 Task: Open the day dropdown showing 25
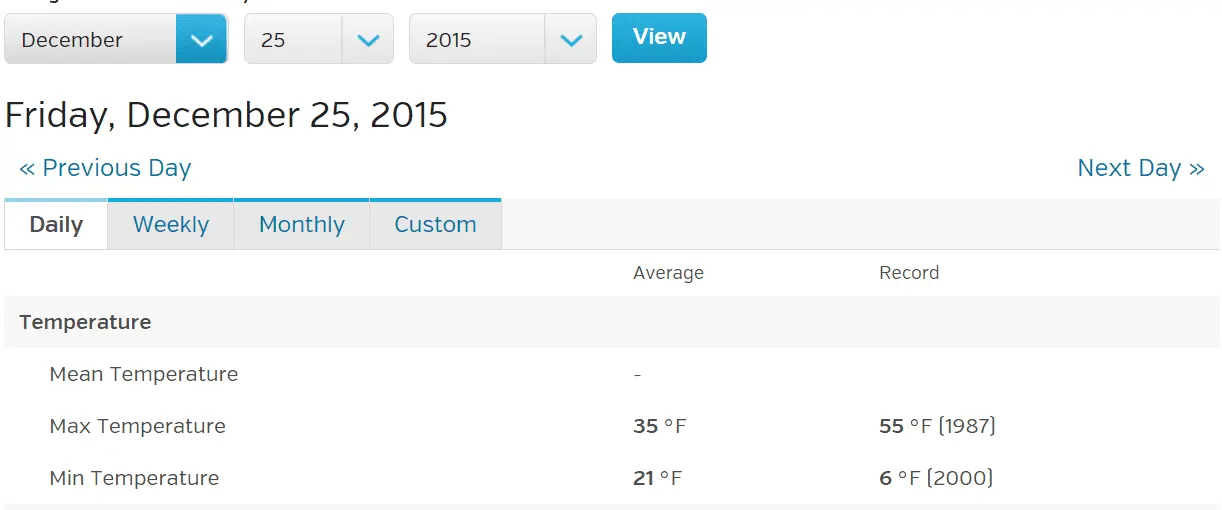[293, 40]
